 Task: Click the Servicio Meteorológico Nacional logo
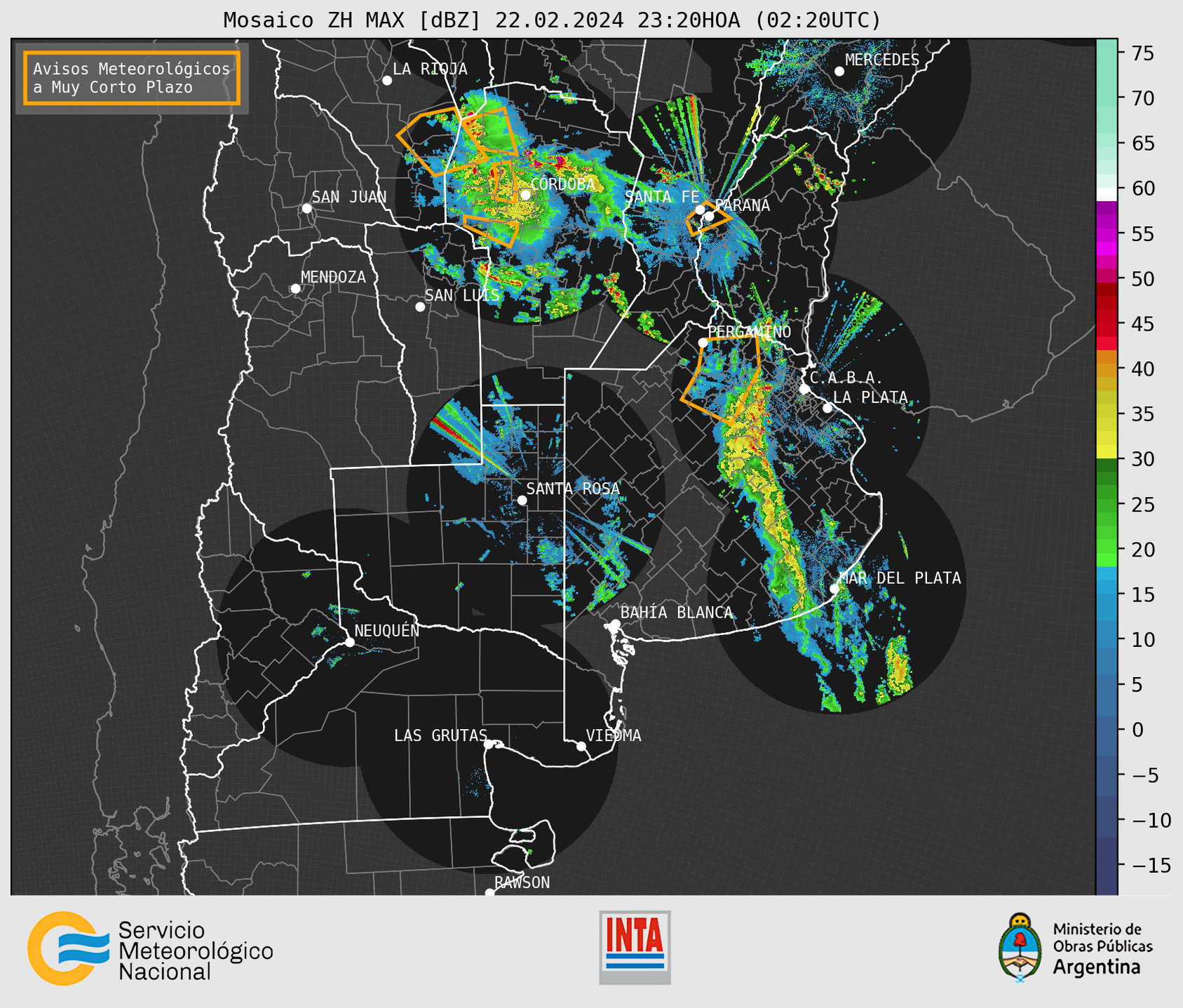tap(151, 949)
